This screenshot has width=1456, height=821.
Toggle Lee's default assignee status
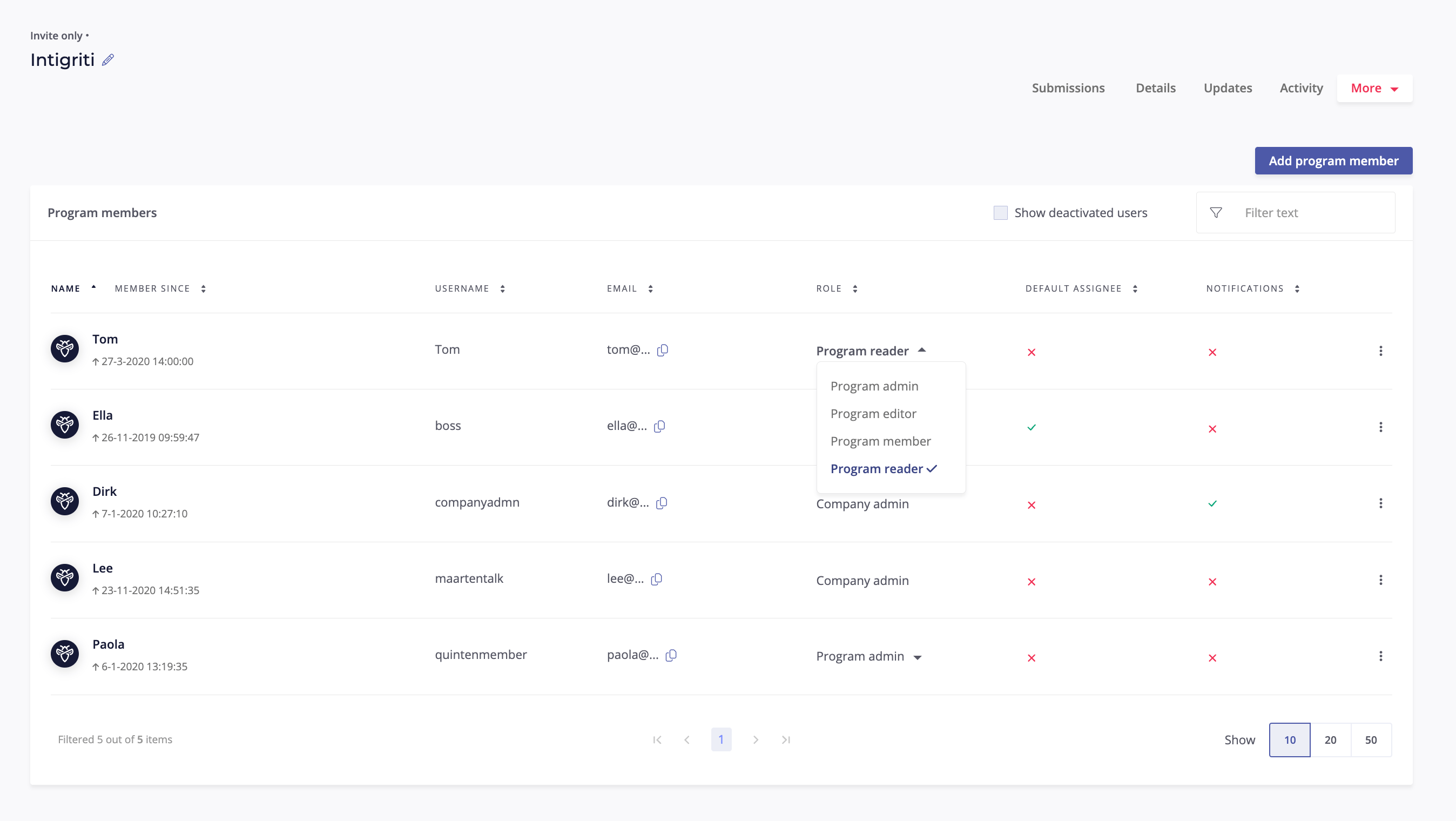coord(1032,582)
